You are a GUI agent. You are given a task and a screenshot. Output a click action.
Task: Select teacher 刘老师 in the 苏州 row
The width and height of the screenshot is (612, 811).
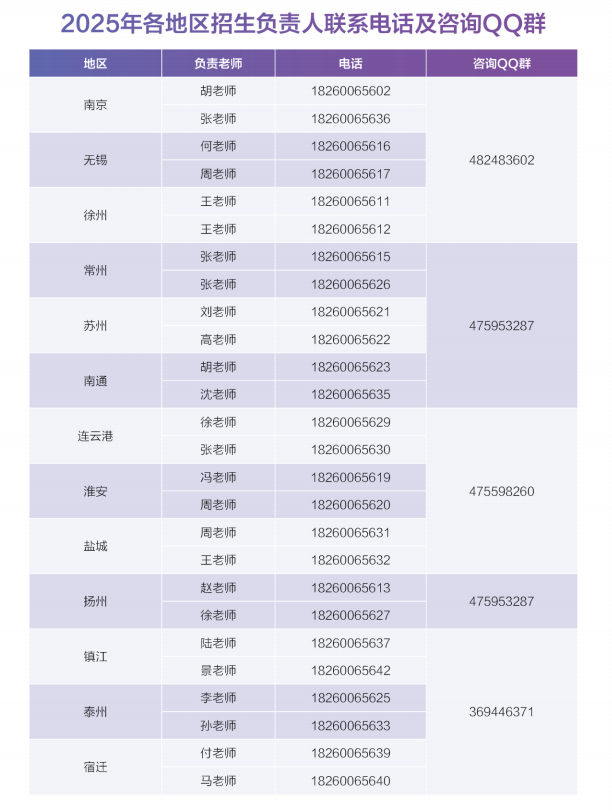pyautogui.click(x=218, y=312)
